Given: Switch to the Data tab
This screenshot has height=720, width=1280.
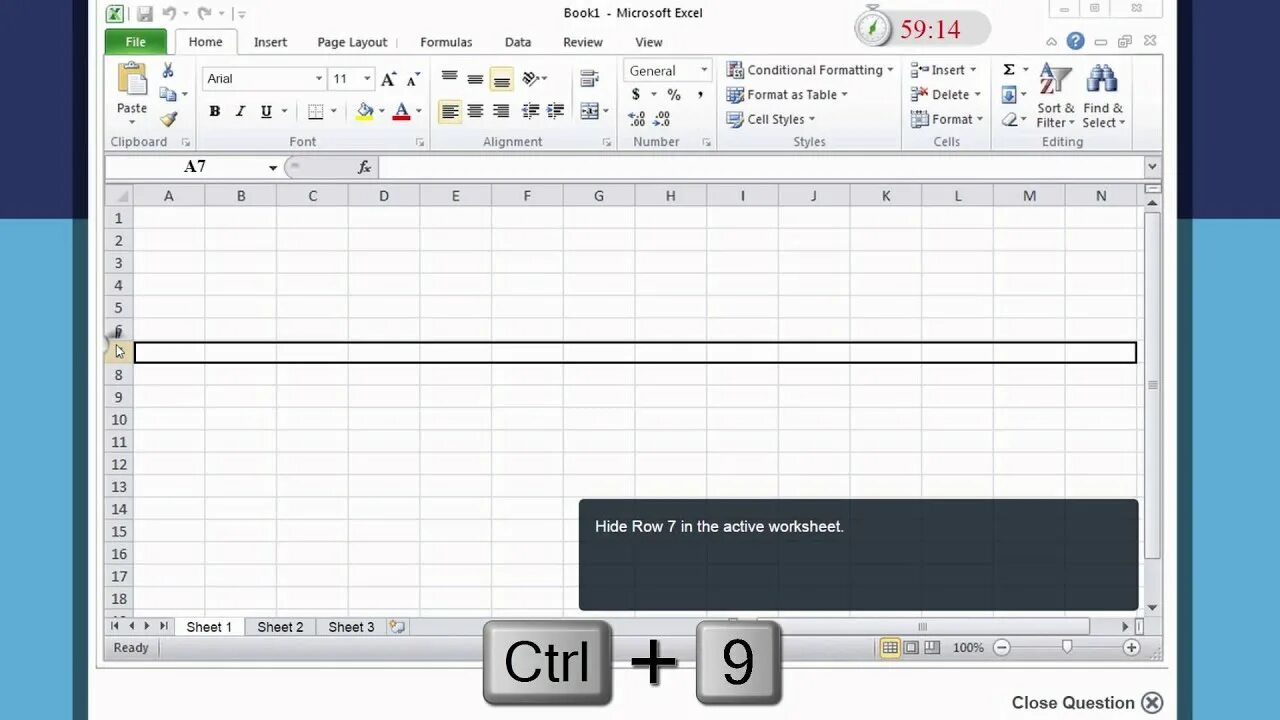Looking at the screenshot, I should coord(518,42).
